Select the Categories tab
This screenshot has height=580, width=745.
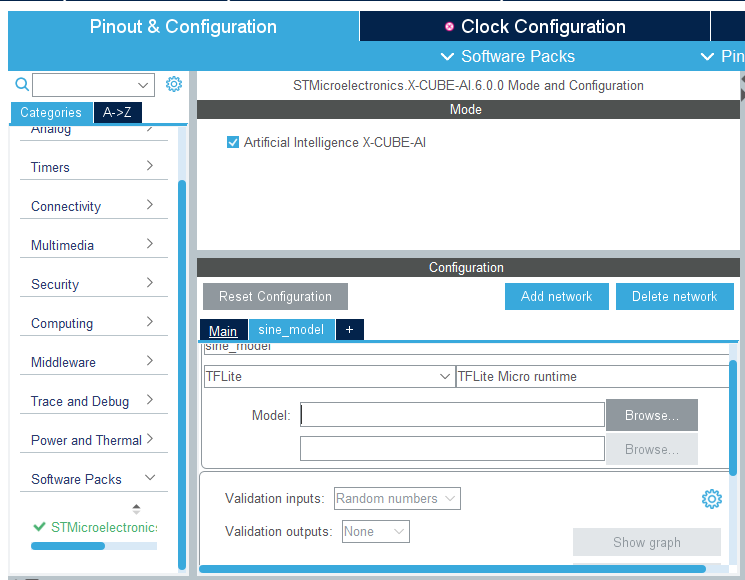point(51,113)
